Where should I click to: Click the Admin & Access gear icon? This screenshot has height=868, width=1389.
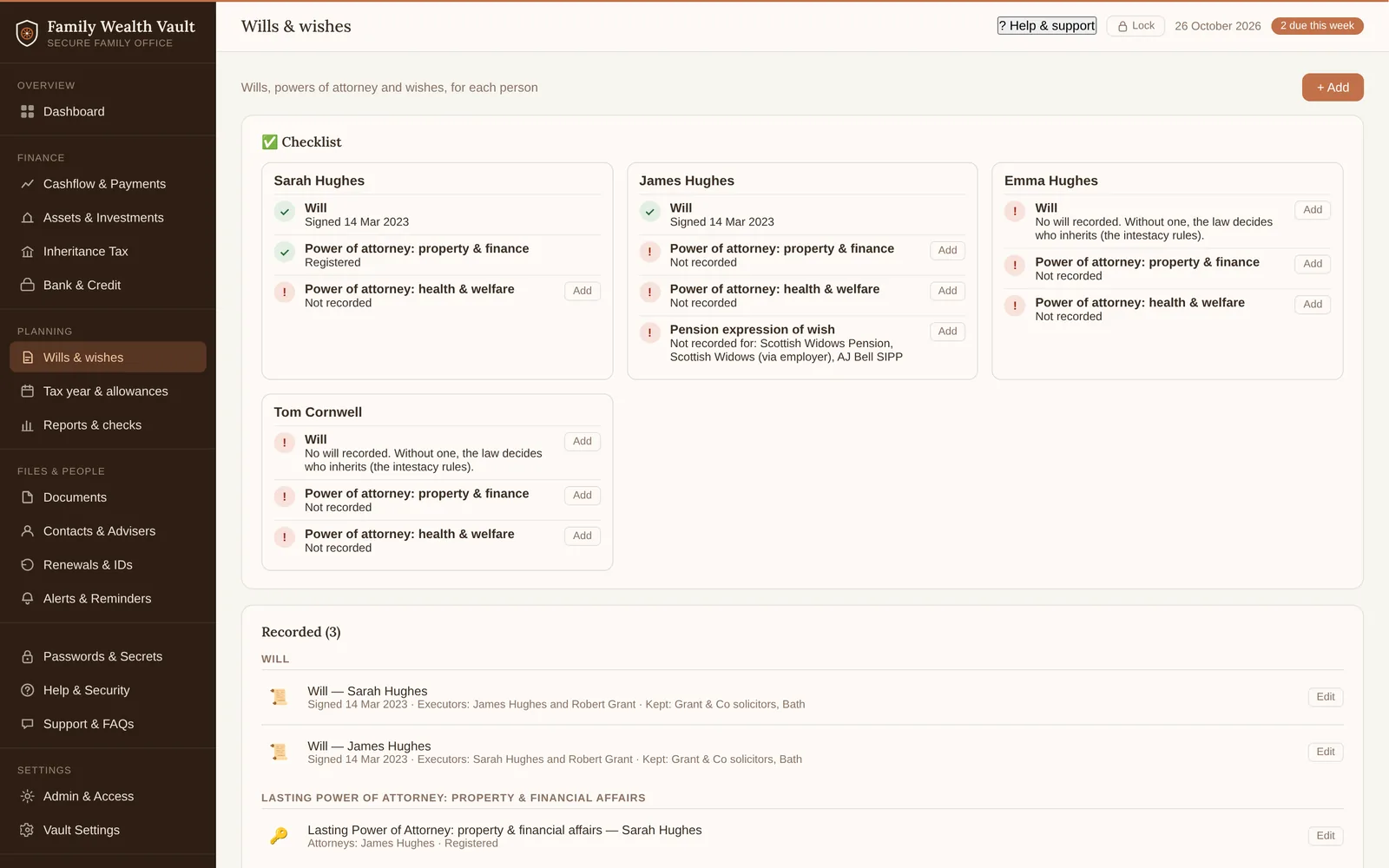click(28, 797)
